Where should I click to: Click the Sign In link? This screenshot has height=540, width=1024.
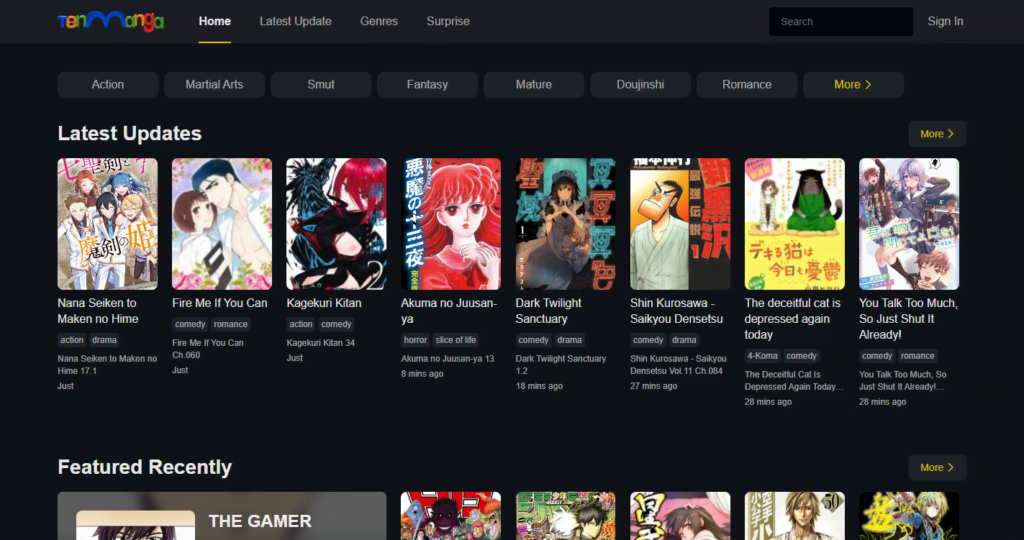click(945, 22)
